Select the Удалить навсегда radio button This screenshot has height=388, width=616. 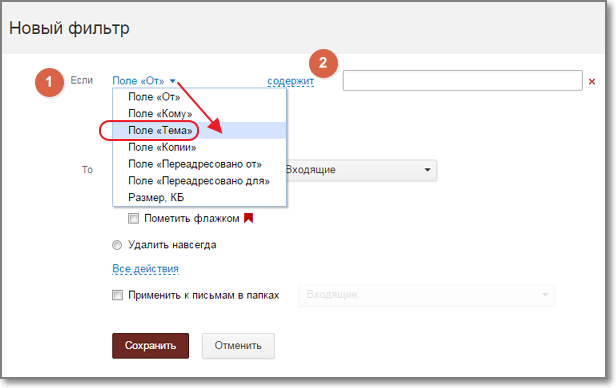click(117, 245)
